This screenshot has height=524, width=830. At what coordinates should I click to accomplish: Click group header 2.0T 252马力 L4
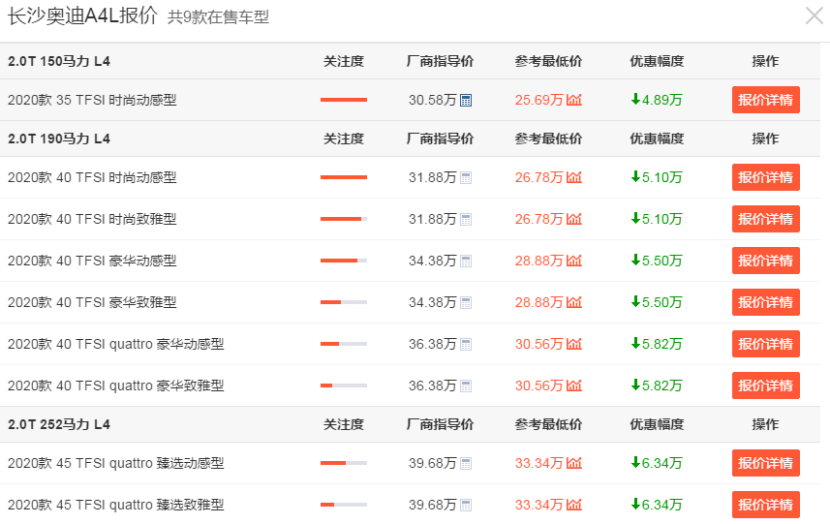tap(59, 424)
